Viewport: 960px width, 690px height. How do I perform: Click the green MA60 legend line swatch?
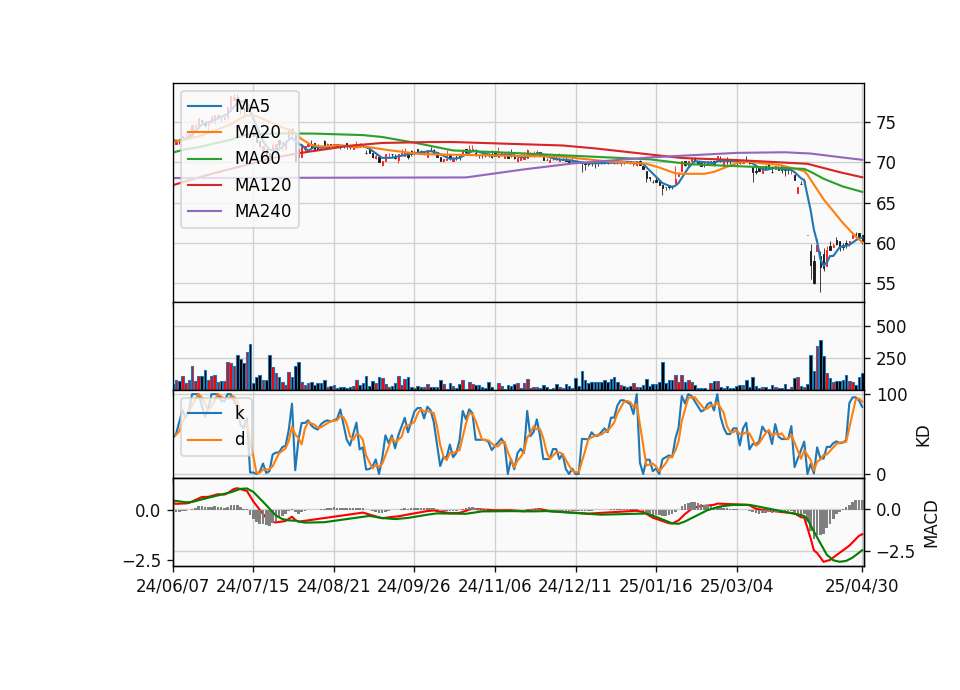click(205, 159)
